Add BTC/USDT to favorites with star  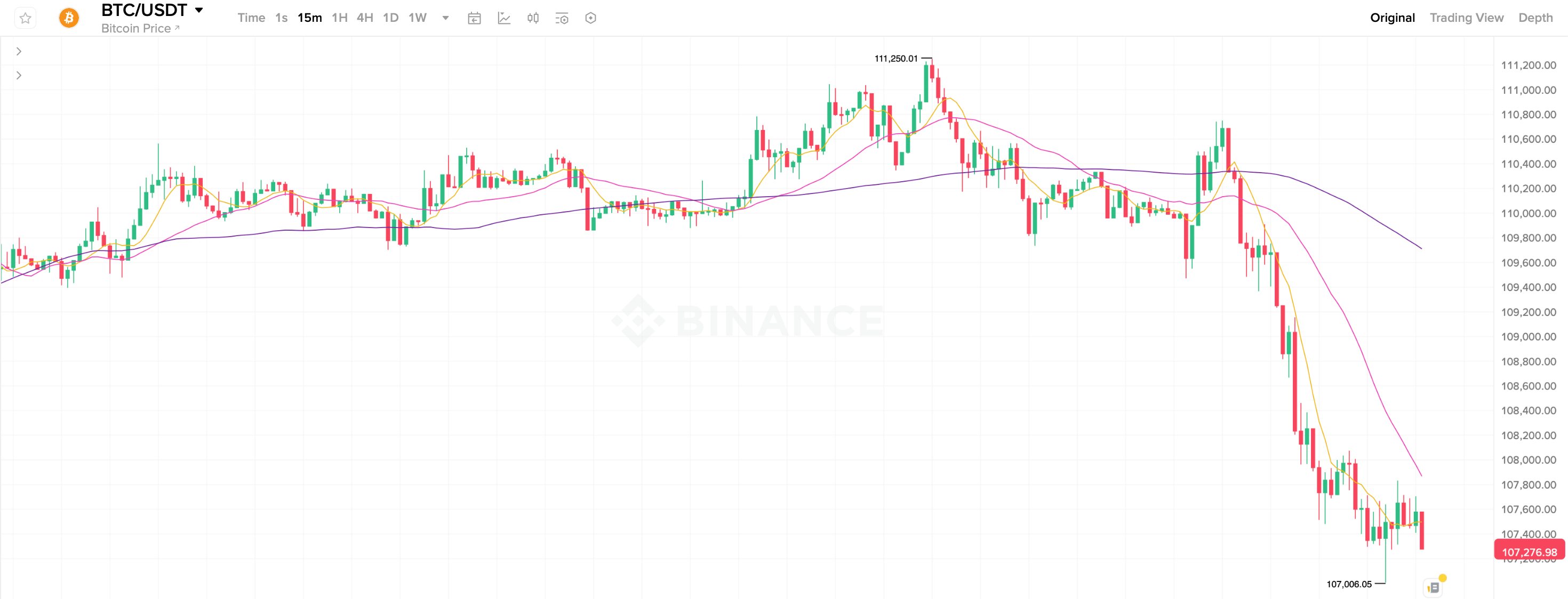[x=25, y=18]
